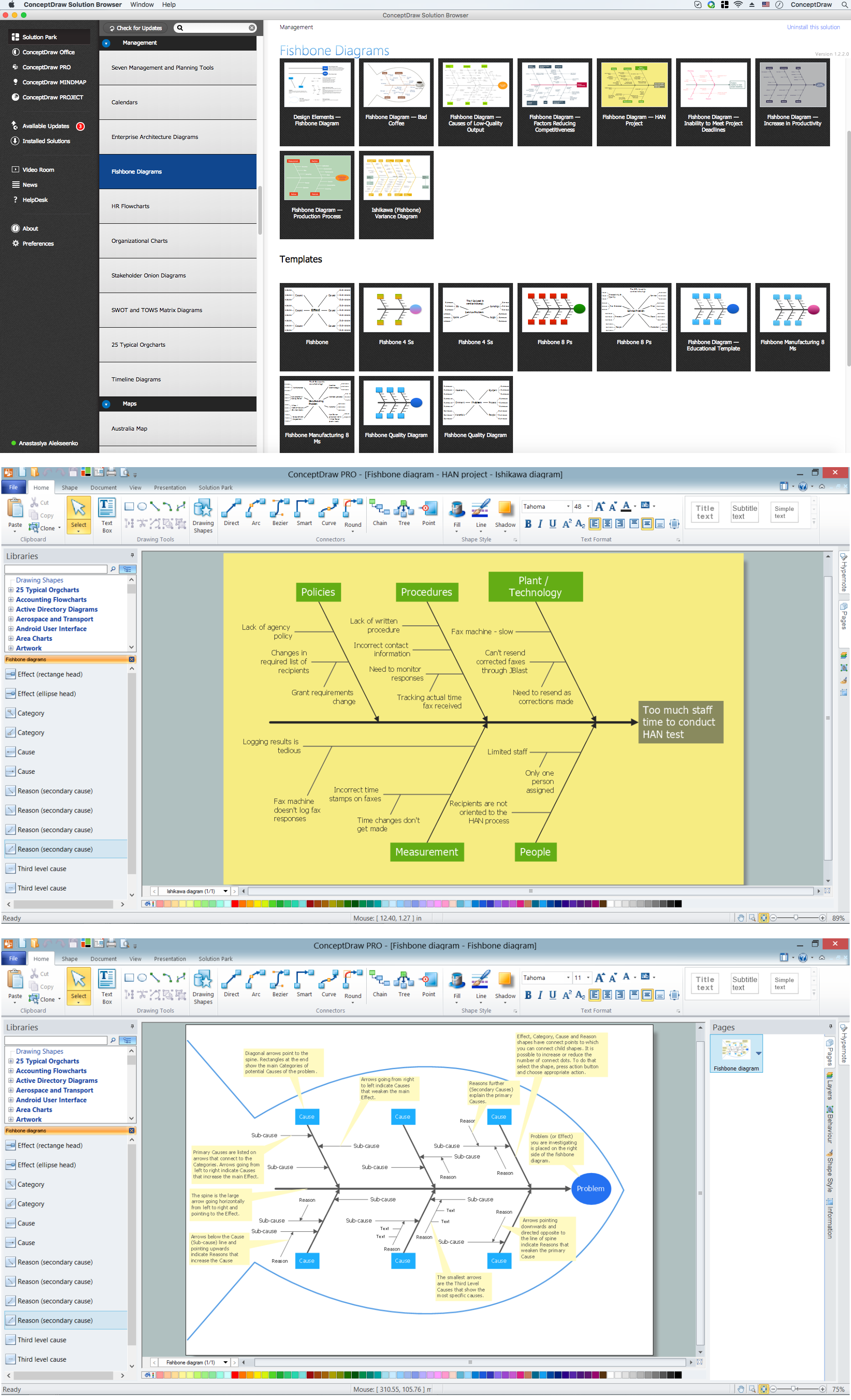
Task: Open the Layers side panel in bottom PRO window
Action: click(x=830, y=1085)
